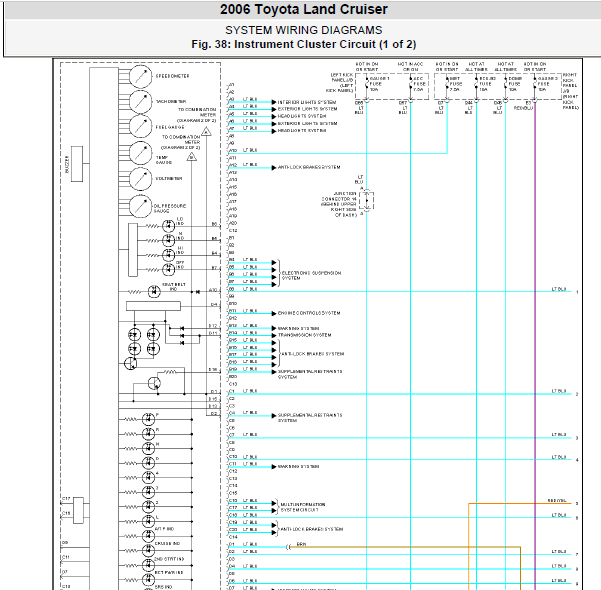This screenshot has height=590, width=601.
Task: Click the 'SEAT BELT IND' label
Action: click(x=174, y=287)
